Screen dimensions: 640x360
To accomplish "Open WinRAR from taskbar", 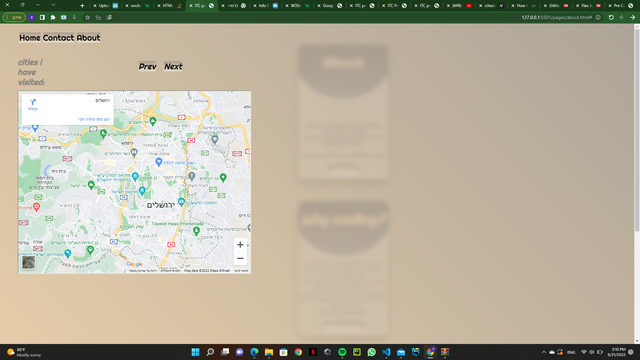I will click(445, 352).
